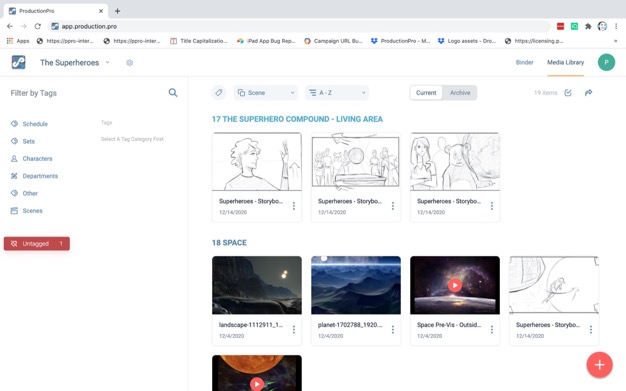Click the green browser extension icon

[x=574, y=26]
